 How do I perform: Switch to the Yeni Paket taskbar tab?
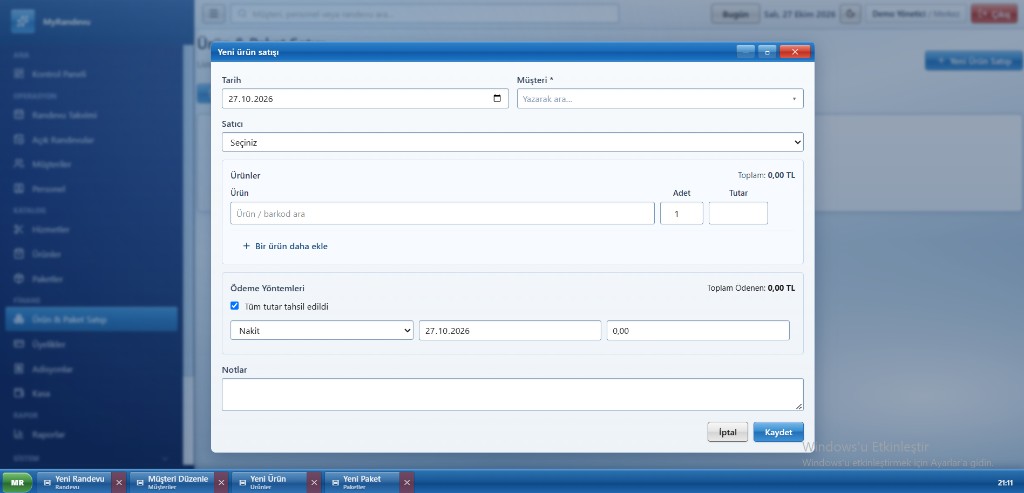pos(362,482)
